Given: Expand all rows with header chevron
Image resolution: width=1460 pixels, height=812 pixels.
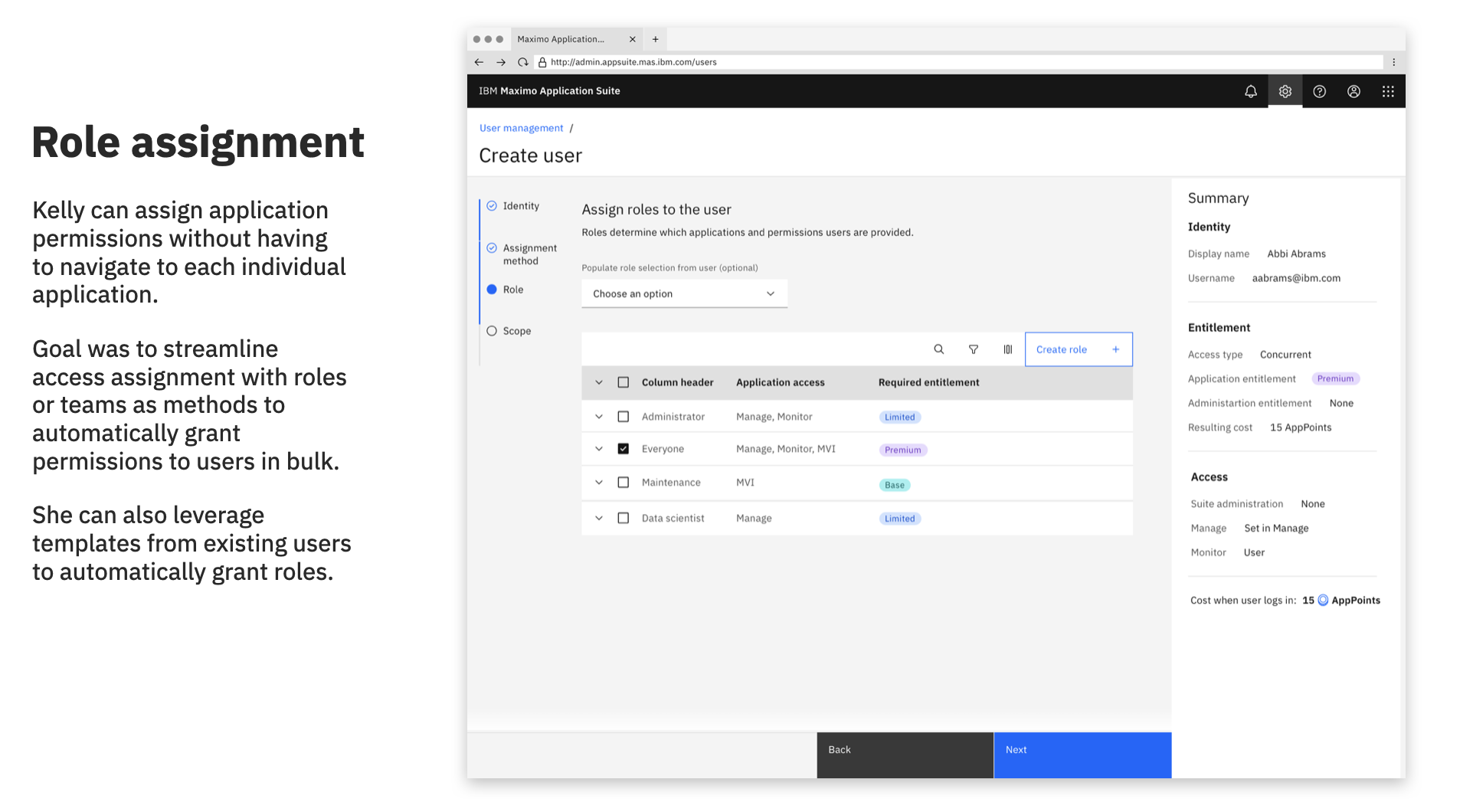Looking at the screenshot, I should pos(598,382).
